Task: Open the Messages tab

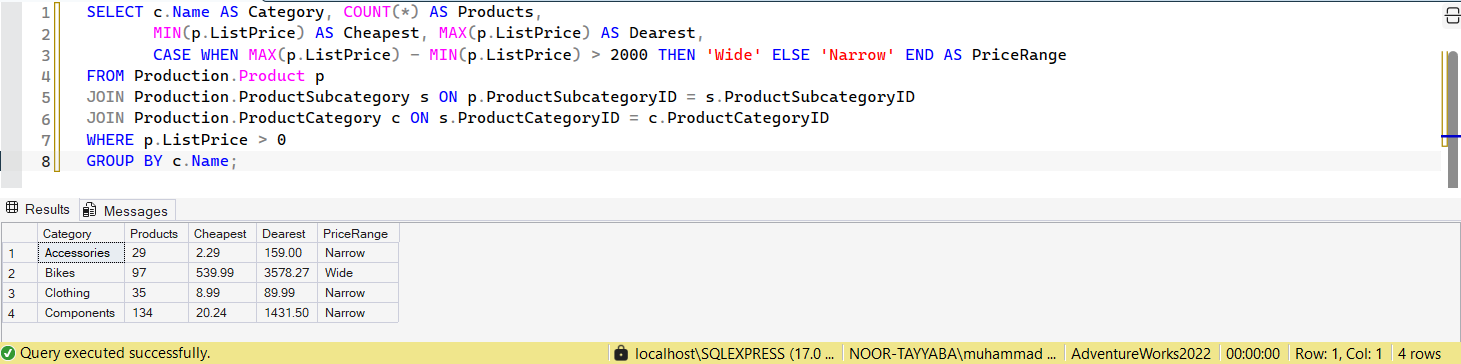Action: (x=126, y=210)
